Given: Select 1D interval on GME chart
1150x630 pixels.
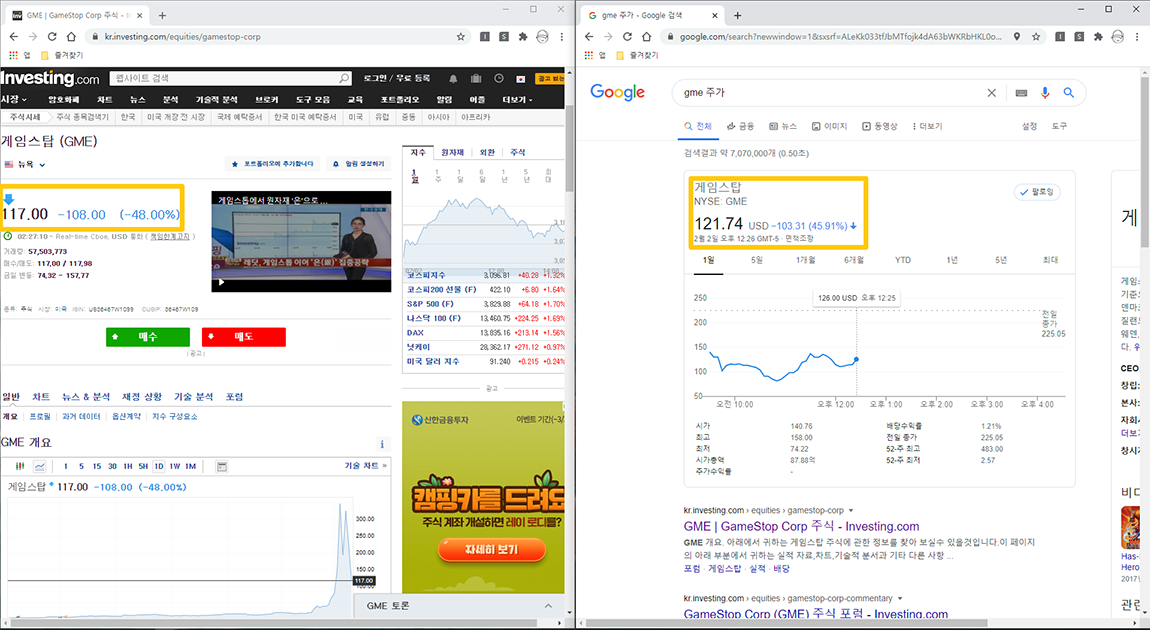Looking at the screenshot, I should (159, 466).
